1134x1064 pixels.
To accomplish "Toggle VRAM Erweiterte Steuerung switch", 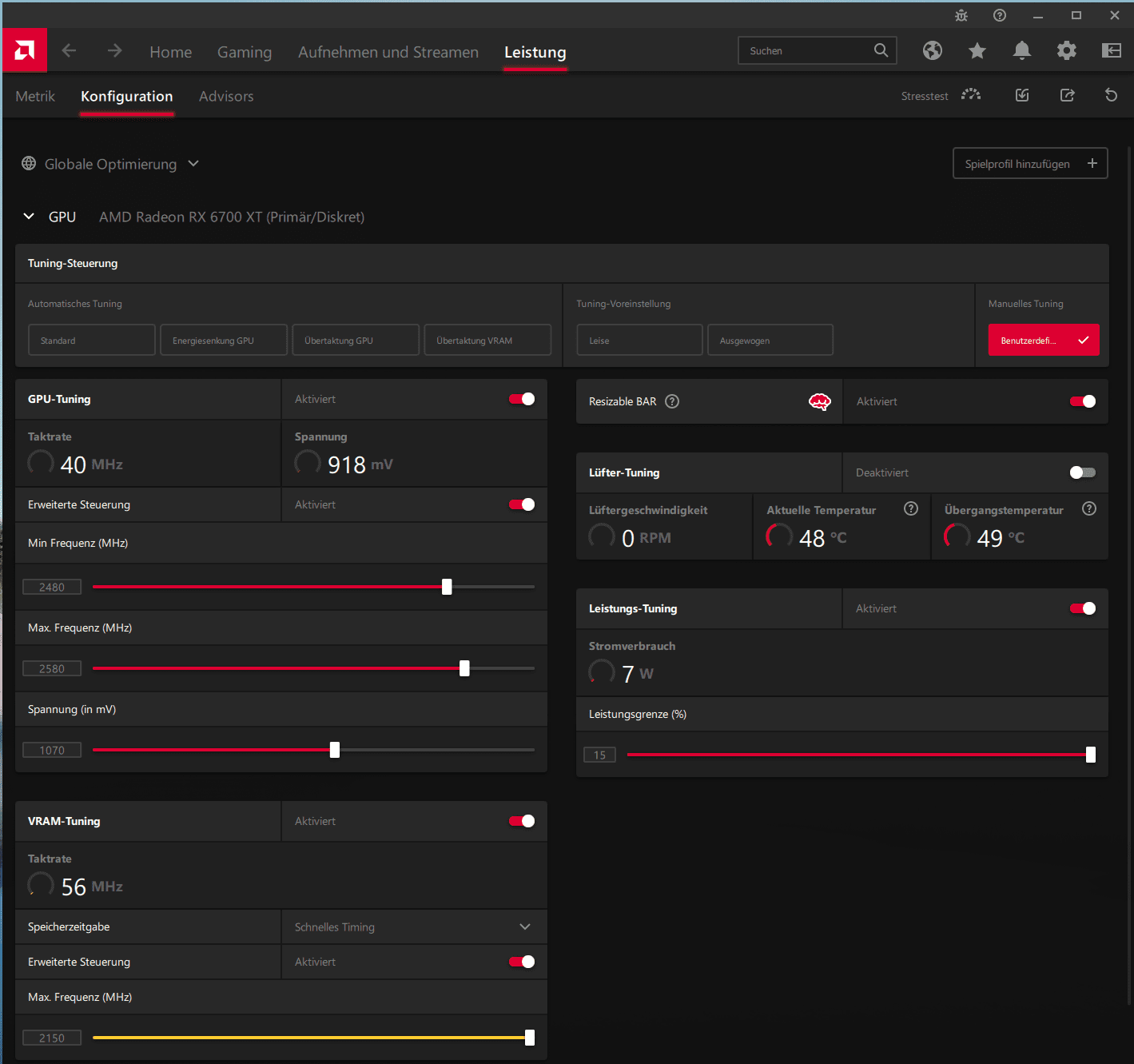I will pos(522,962).
